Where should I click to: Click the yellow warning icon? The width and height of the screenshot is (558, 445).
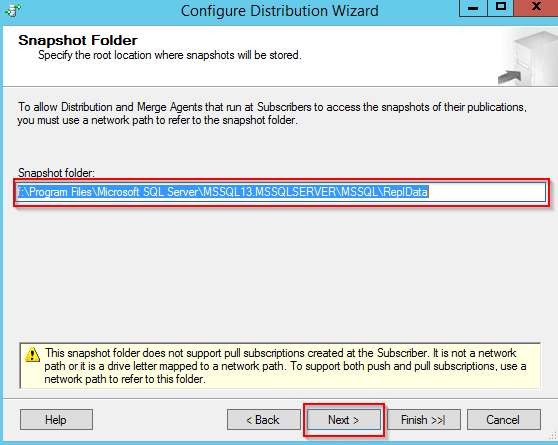coord(32,354)
